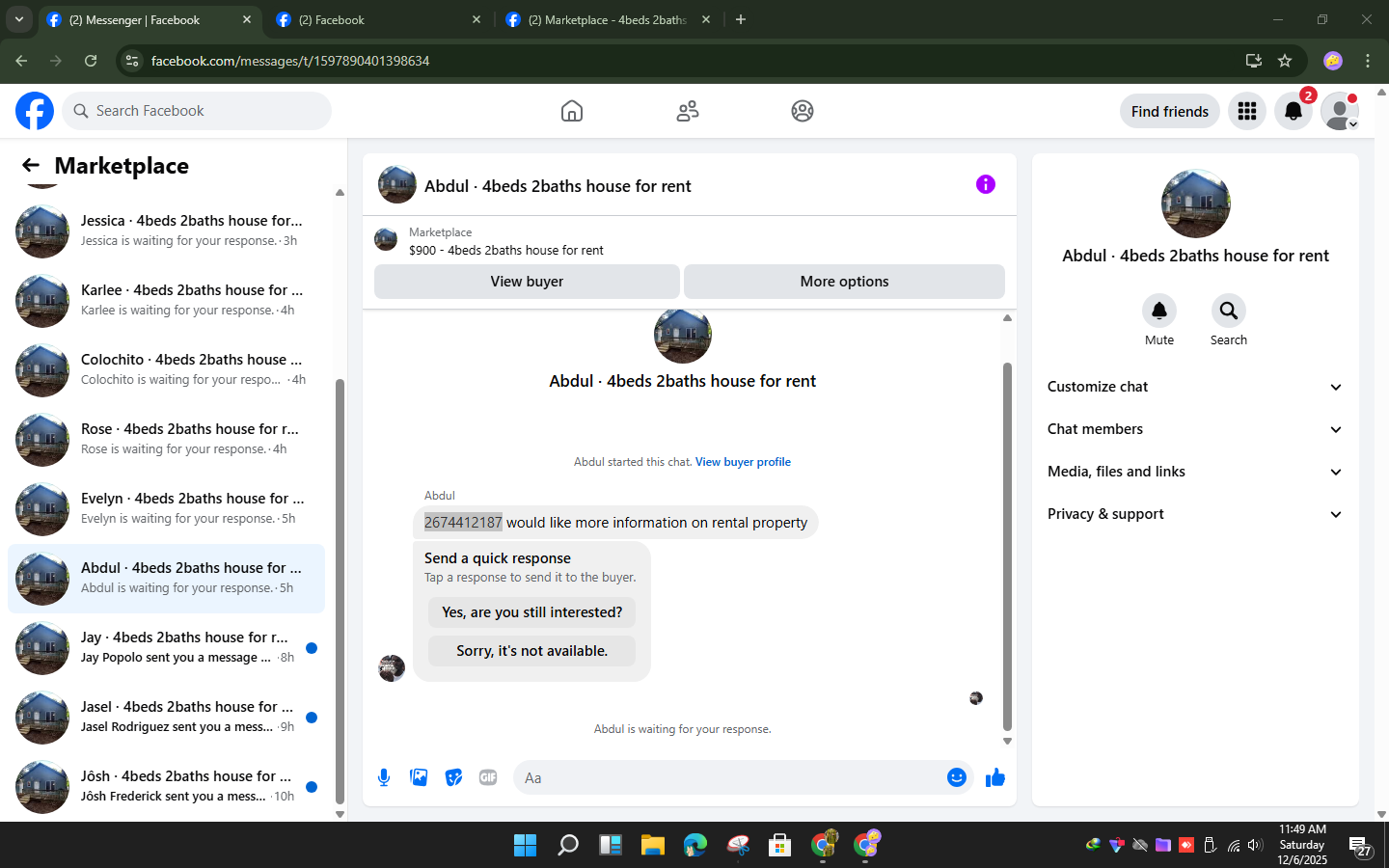Go back with the Marketplace back arrow
1389x868 pixels.
31,166
